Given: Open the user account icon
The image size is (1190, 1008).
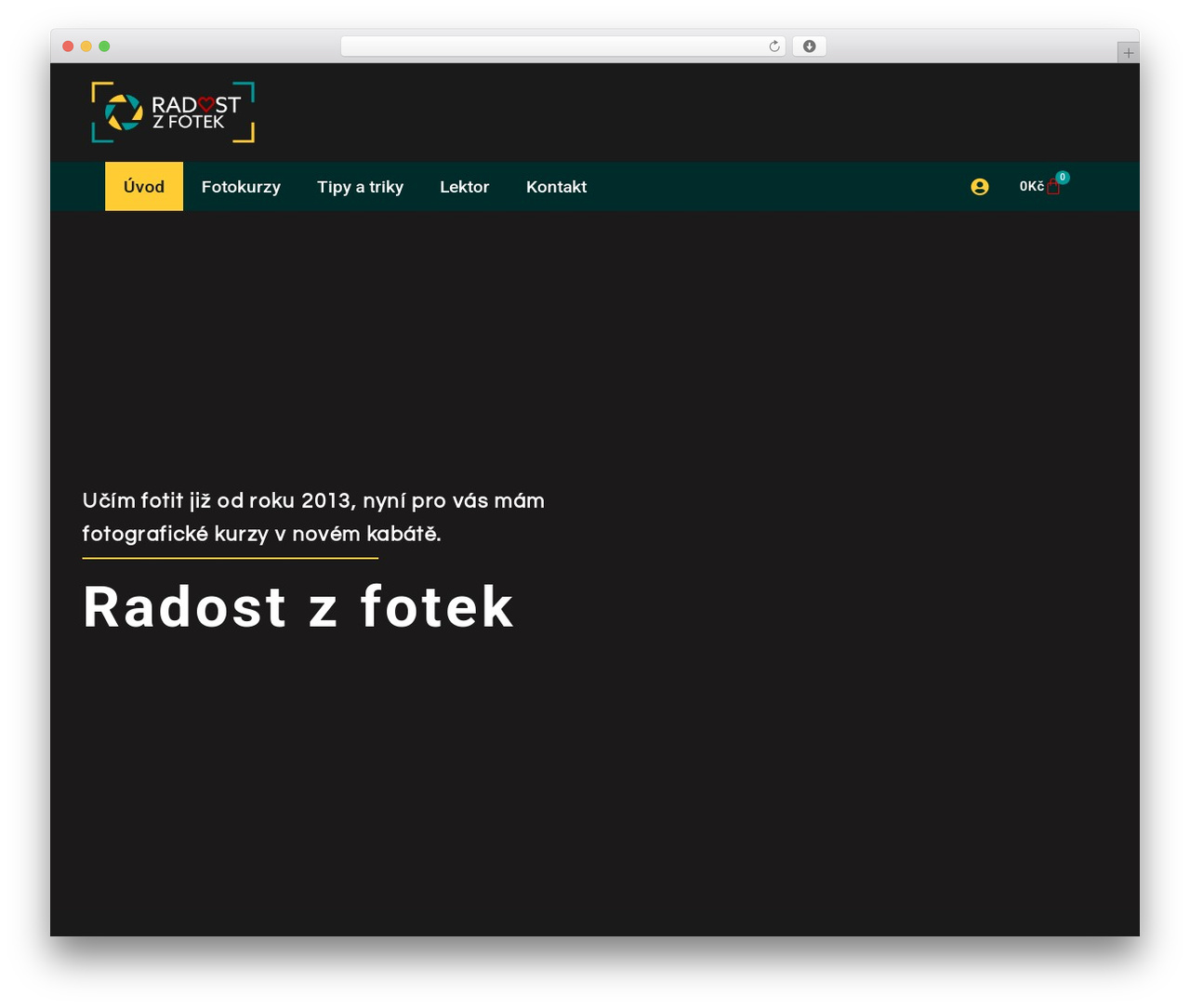Looking at the screenshot, I should 980,187.
